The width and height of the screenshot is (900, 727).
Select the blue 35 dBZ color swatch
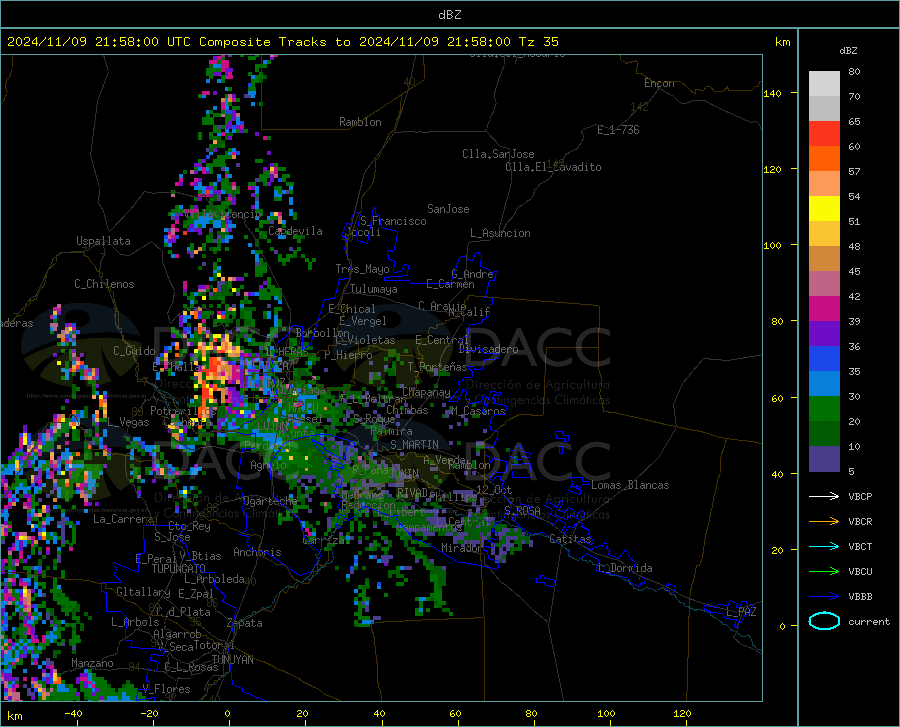tap(824, 359)
